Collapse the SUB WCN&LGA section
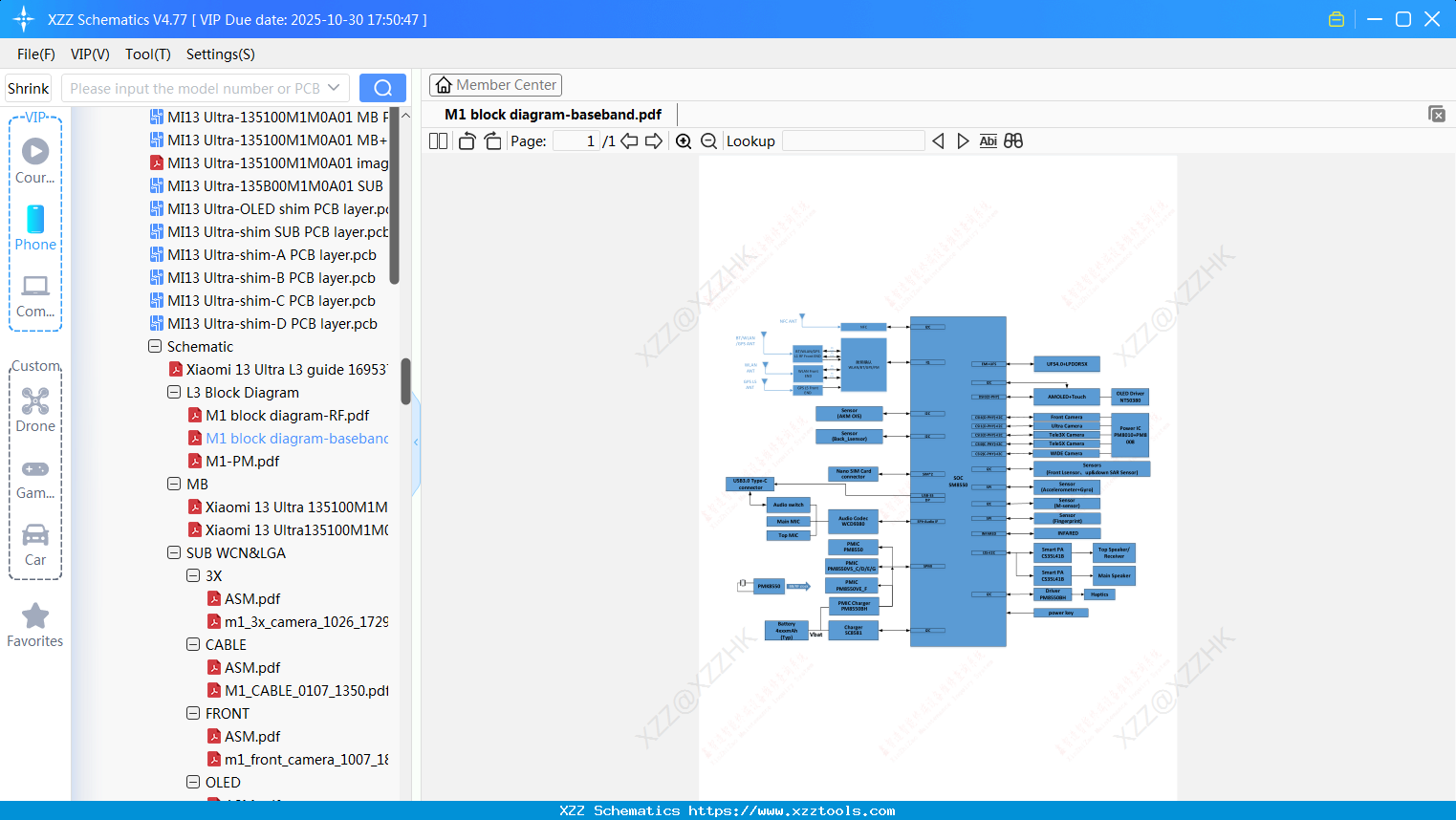The height and width of the screenshot is (820, 1456). point(173,552)
